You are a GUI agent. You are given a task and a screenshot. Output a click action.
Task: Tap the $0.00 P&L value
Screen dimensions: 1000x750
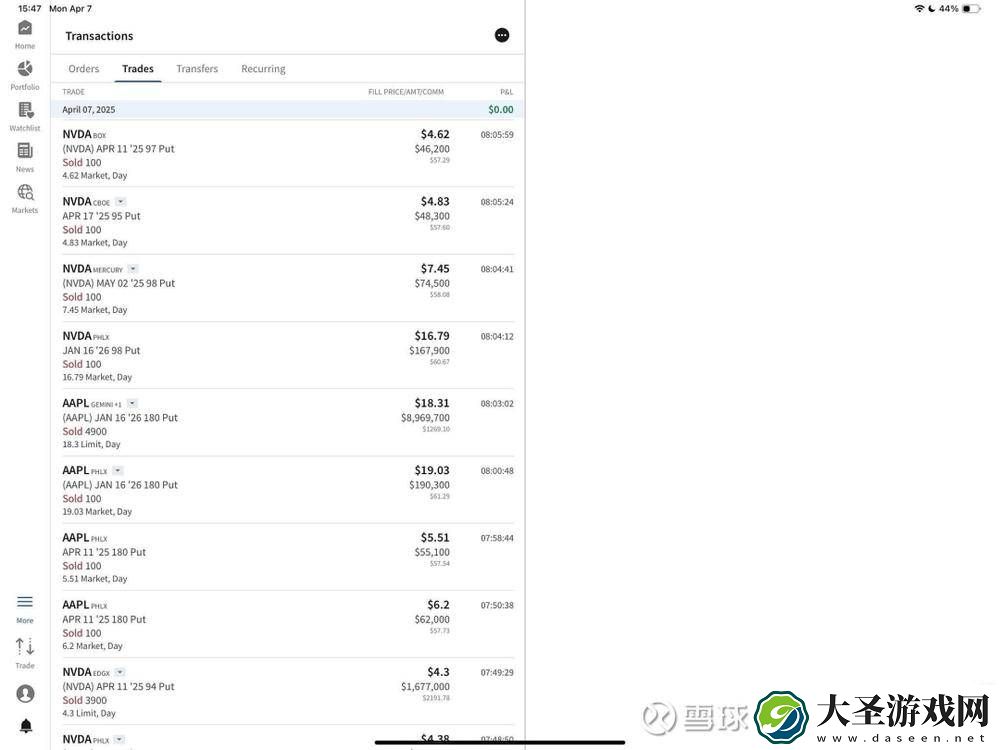point(501,110)
